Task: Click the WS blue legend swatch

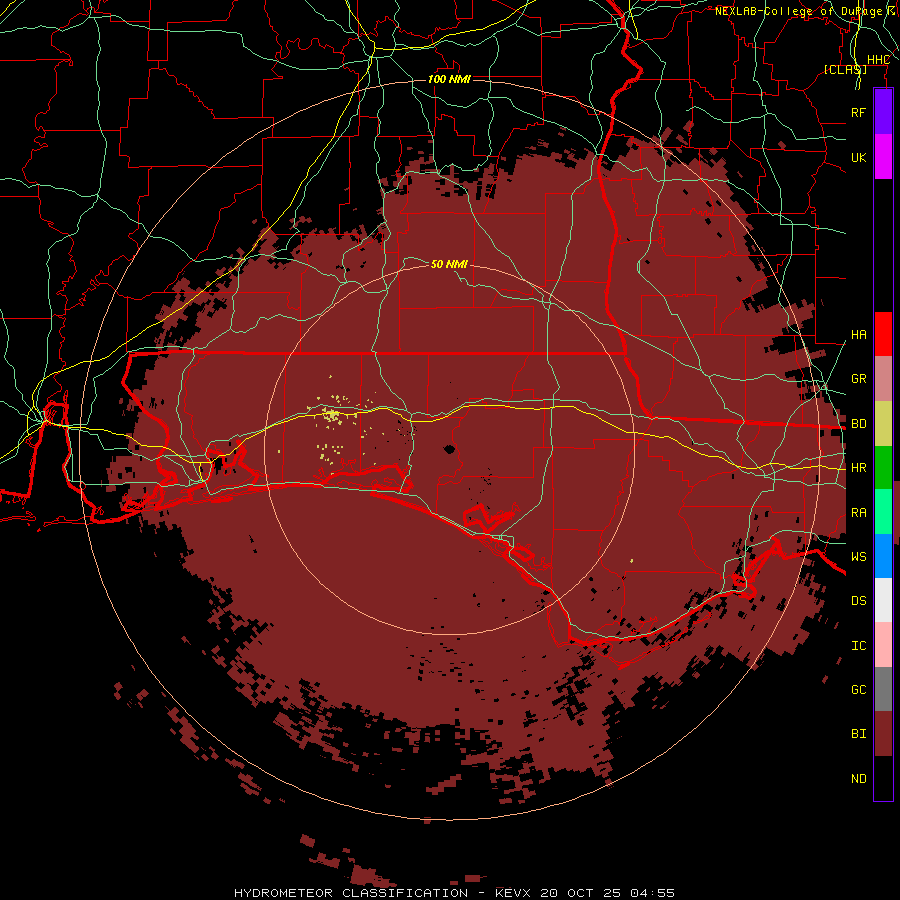Action: point(883,556)
